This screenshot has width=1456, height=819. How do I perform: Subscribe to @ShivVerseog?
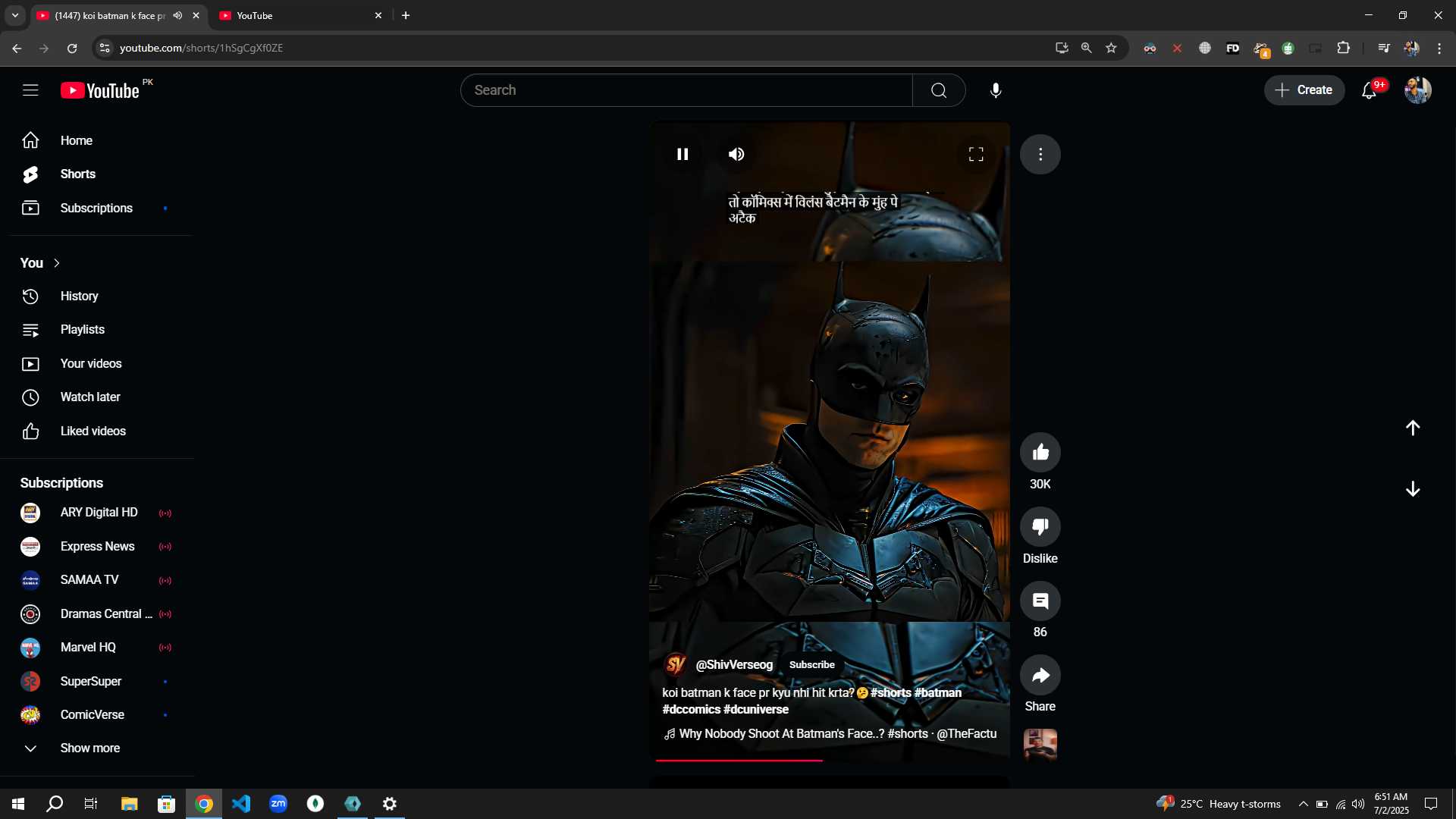point(811,664)
